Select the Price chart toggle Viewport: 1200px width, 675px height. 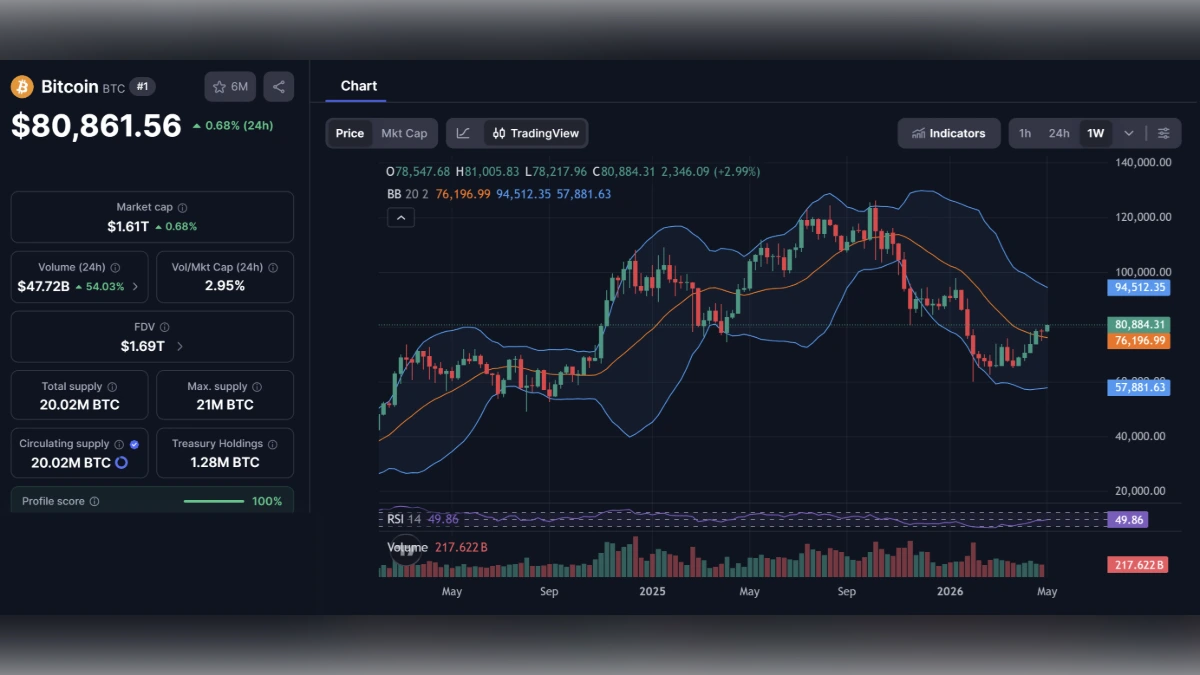click(350, 133)
